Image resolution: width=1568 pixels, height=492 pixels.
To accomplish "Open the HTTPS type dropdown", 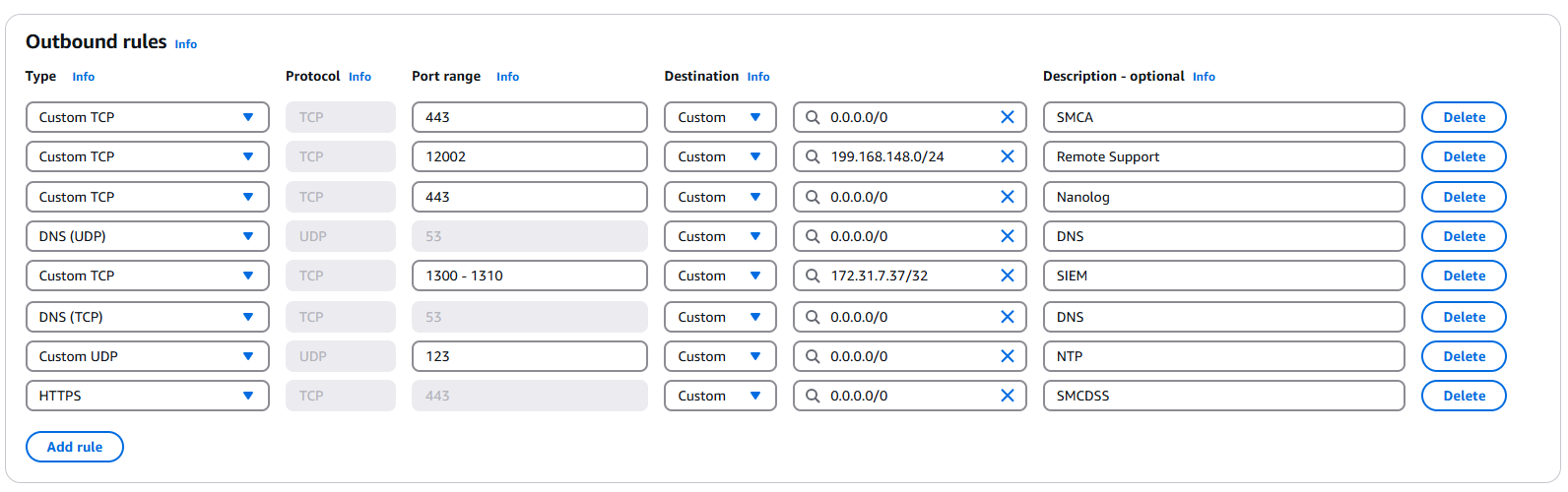I will tap(147, 396).
